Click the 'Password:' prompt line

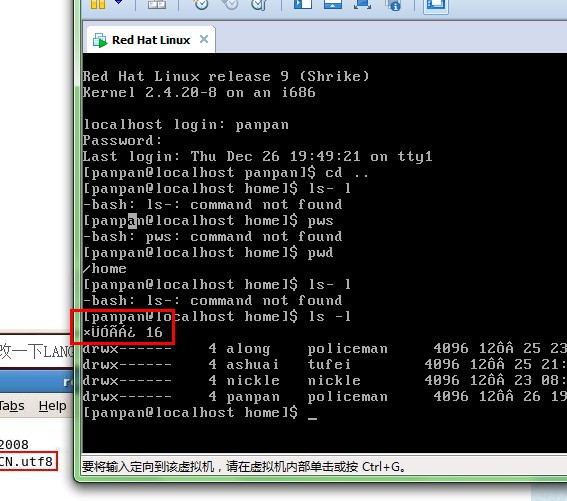(122, 140)
